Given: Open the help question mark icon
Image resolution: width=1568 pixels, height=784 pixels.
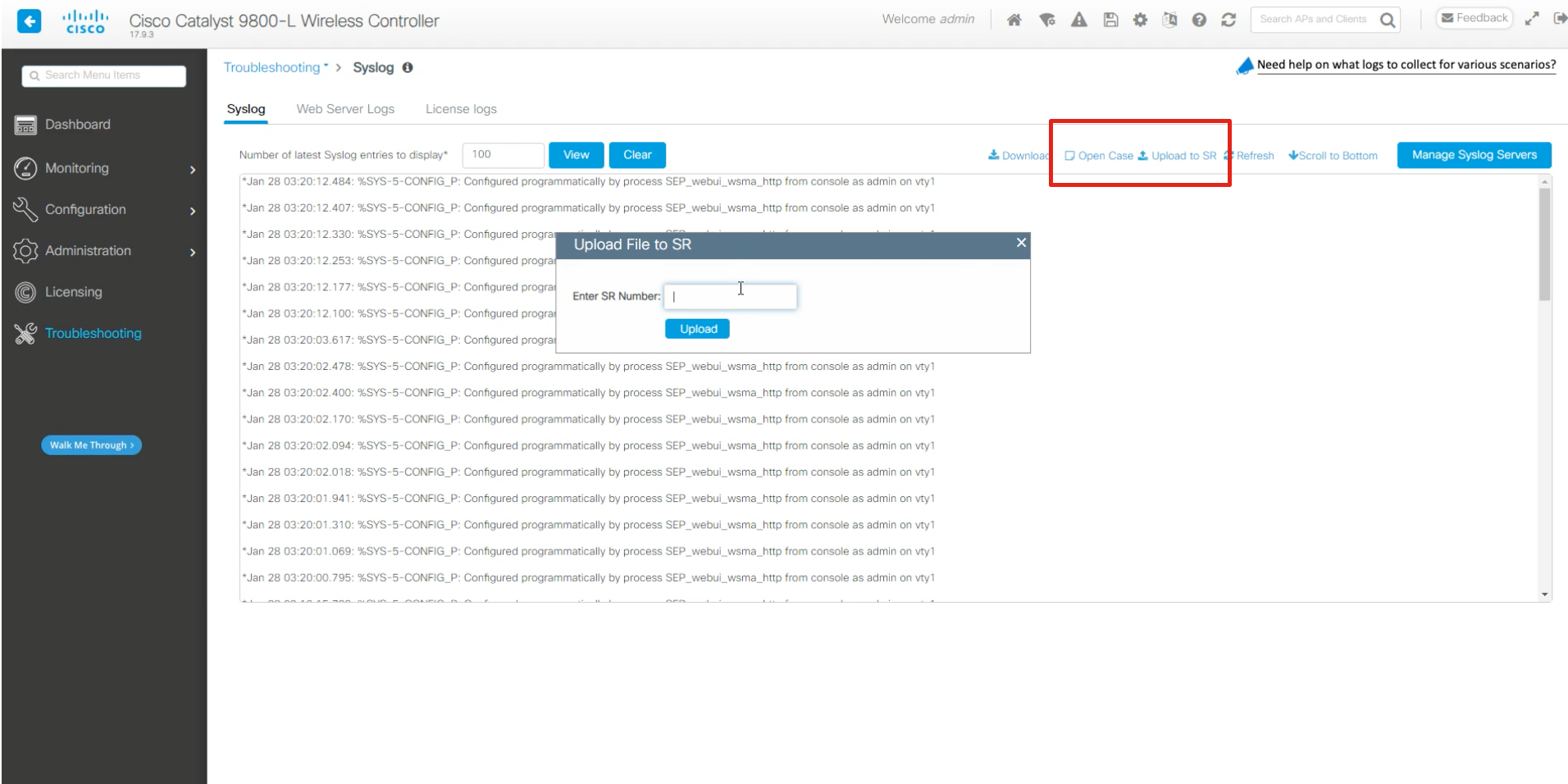Looking at the screenshot, I should click(1199, 20).
